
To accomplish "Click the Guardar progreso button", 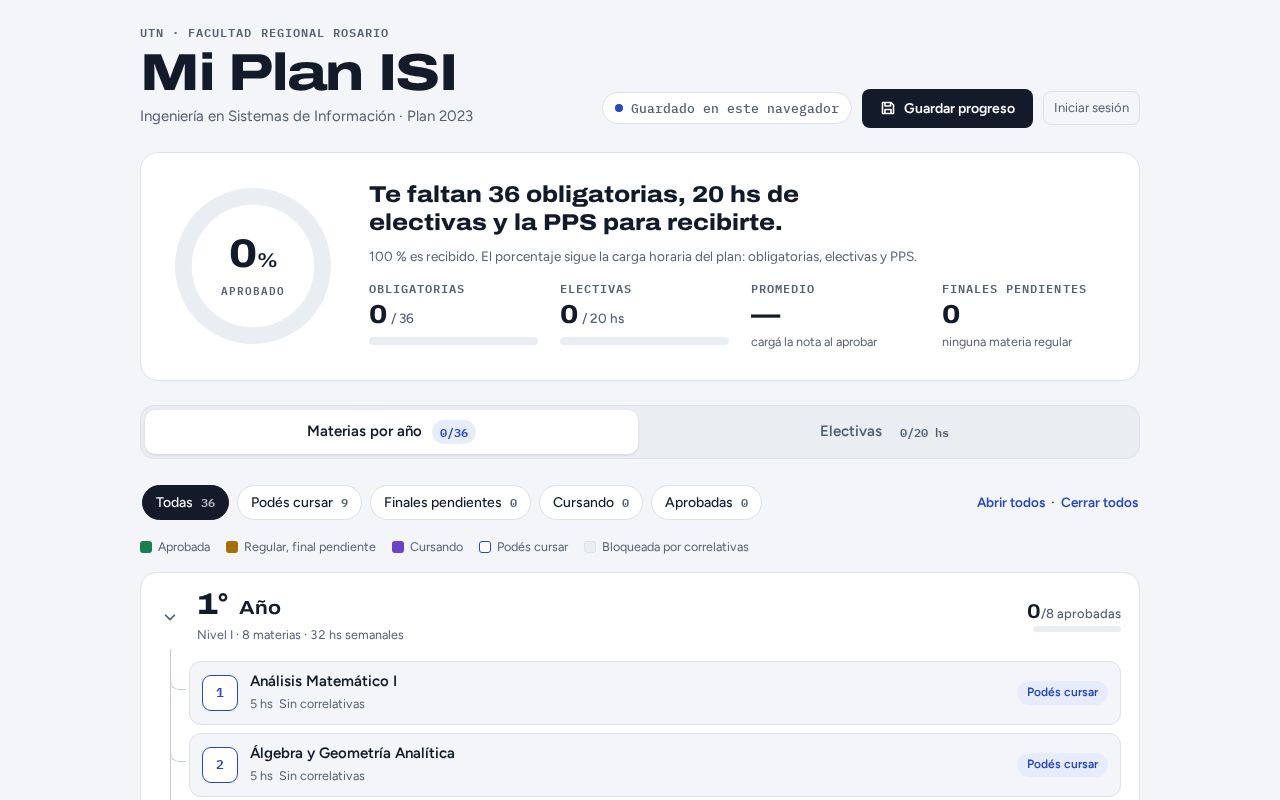I will (x=947, y=108).
